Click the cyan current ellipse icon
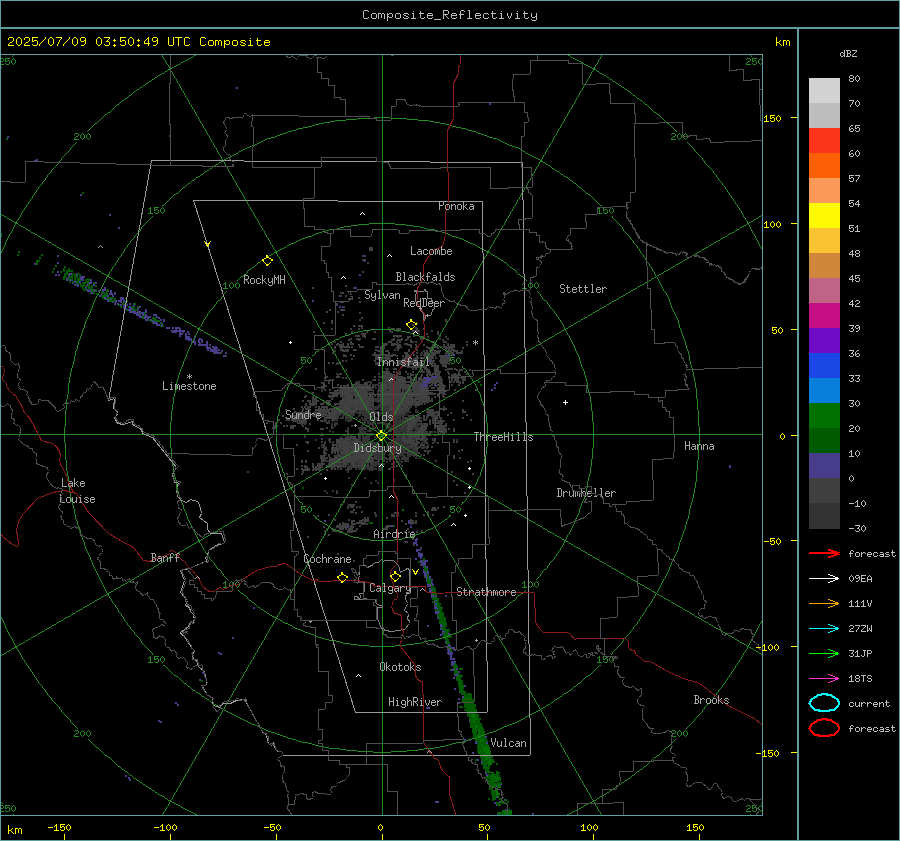900x841 pixels. [x=824, y=703]
